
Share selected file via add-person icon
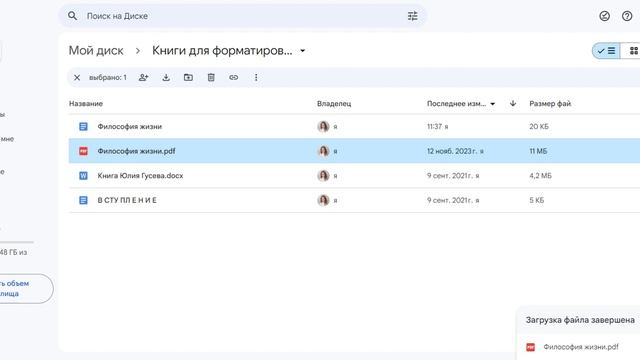pos(143,78)
